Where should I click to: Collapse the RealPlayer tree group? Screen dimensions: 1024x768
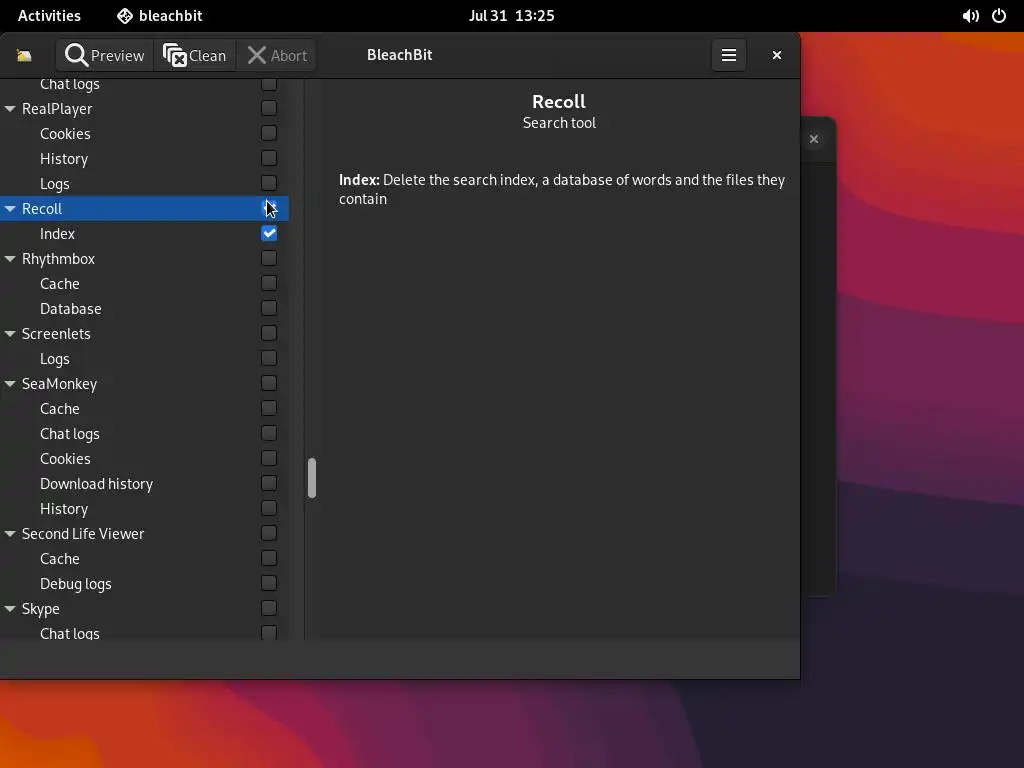coord(10,109)
